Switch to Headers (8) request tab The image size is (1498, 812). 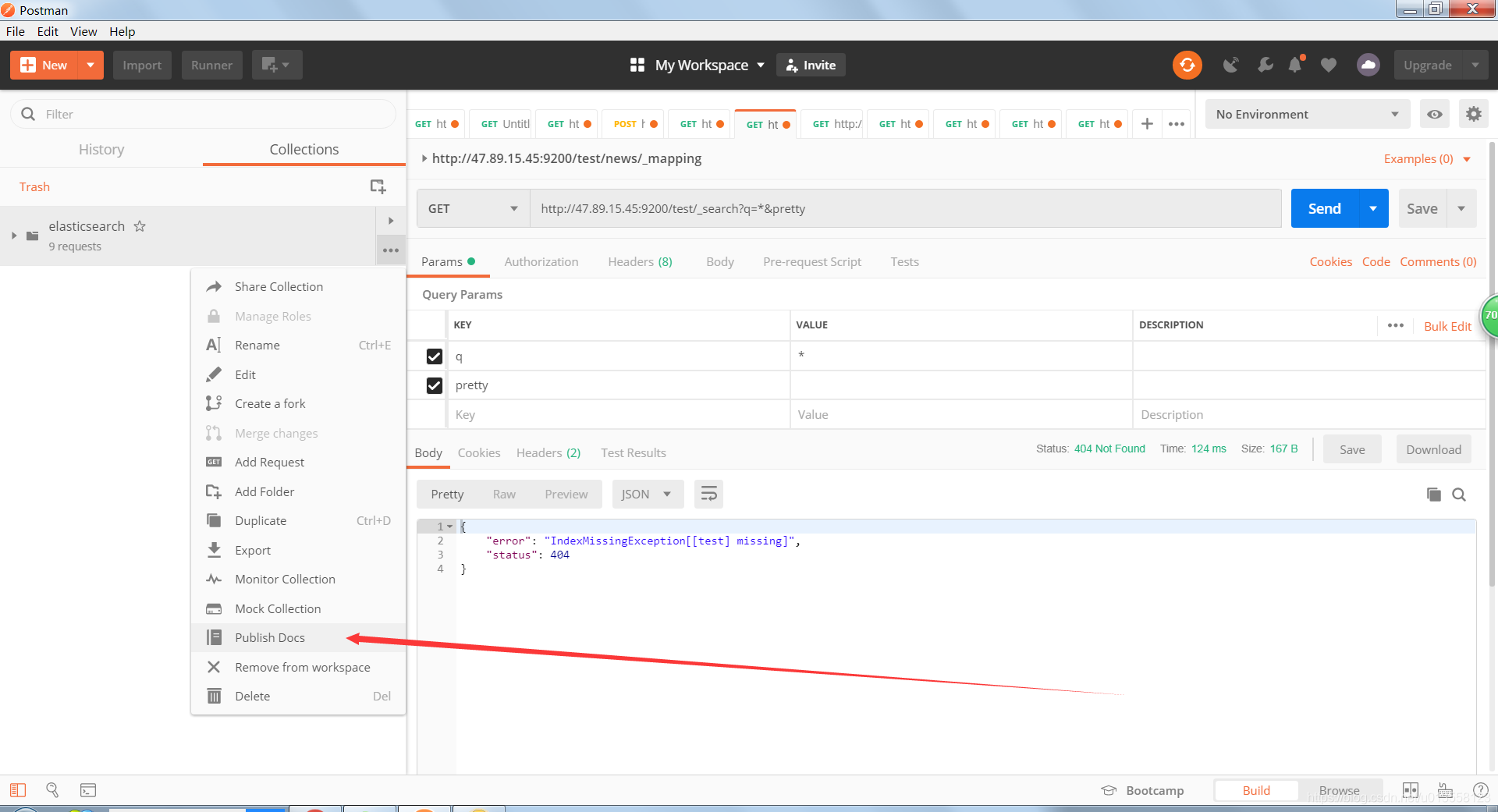click(640, 261)
